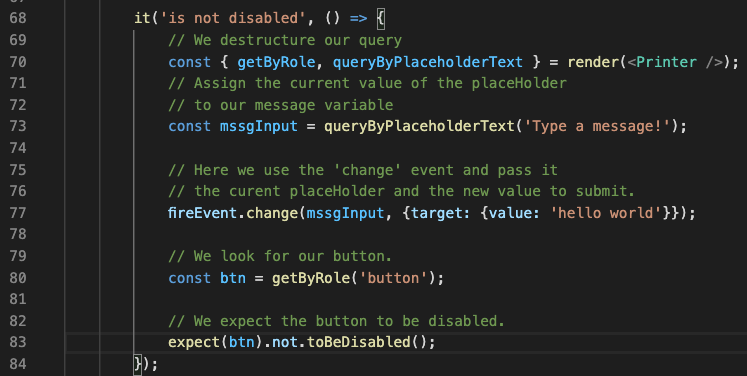Click the expect call on line 83
Image resolution: width=747 pixels, height=376 pixels.
click(x=193, y=342)
